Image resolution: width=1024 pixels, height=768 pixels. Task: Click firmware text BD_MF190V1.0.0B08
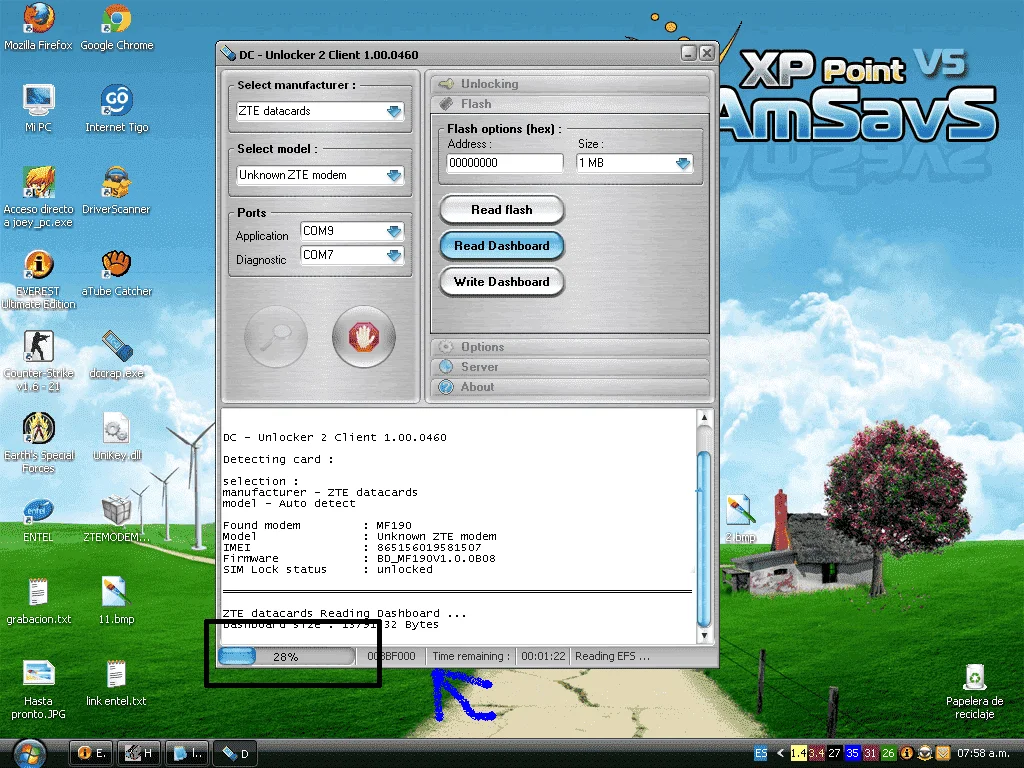(436, 558)
